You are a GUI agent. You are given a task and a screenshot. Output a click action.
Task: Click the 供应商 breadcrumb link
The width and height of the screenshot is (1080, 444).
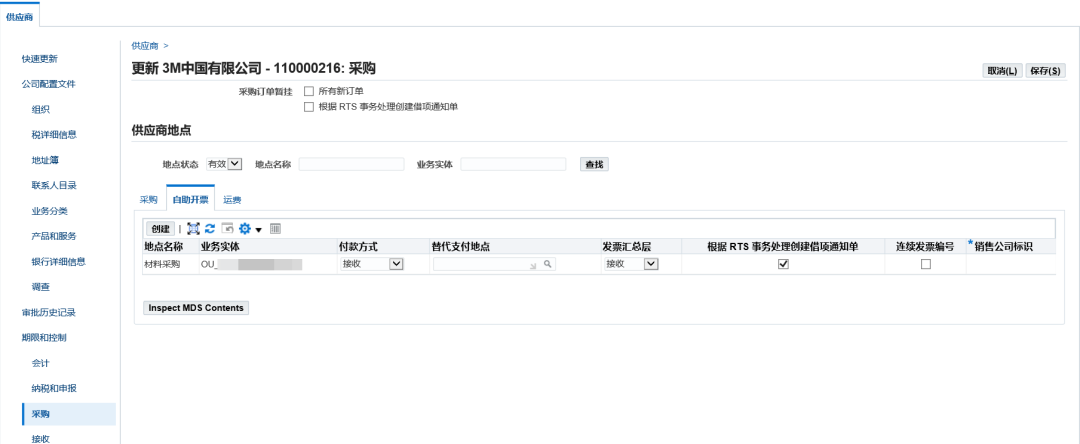tap(145, 46)
